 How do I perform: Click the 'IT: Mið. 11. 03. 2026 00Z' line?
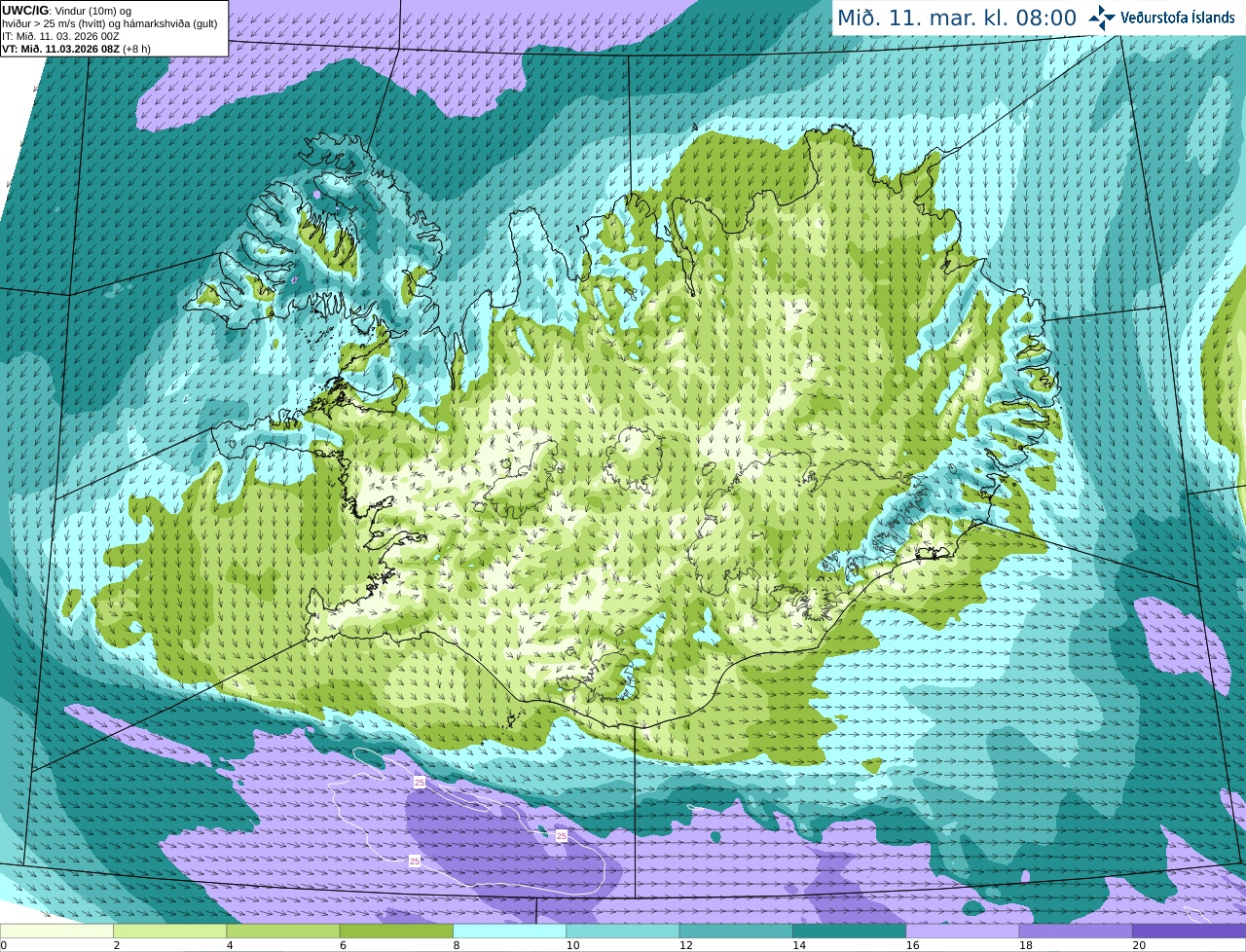click(x=60, y=36)
